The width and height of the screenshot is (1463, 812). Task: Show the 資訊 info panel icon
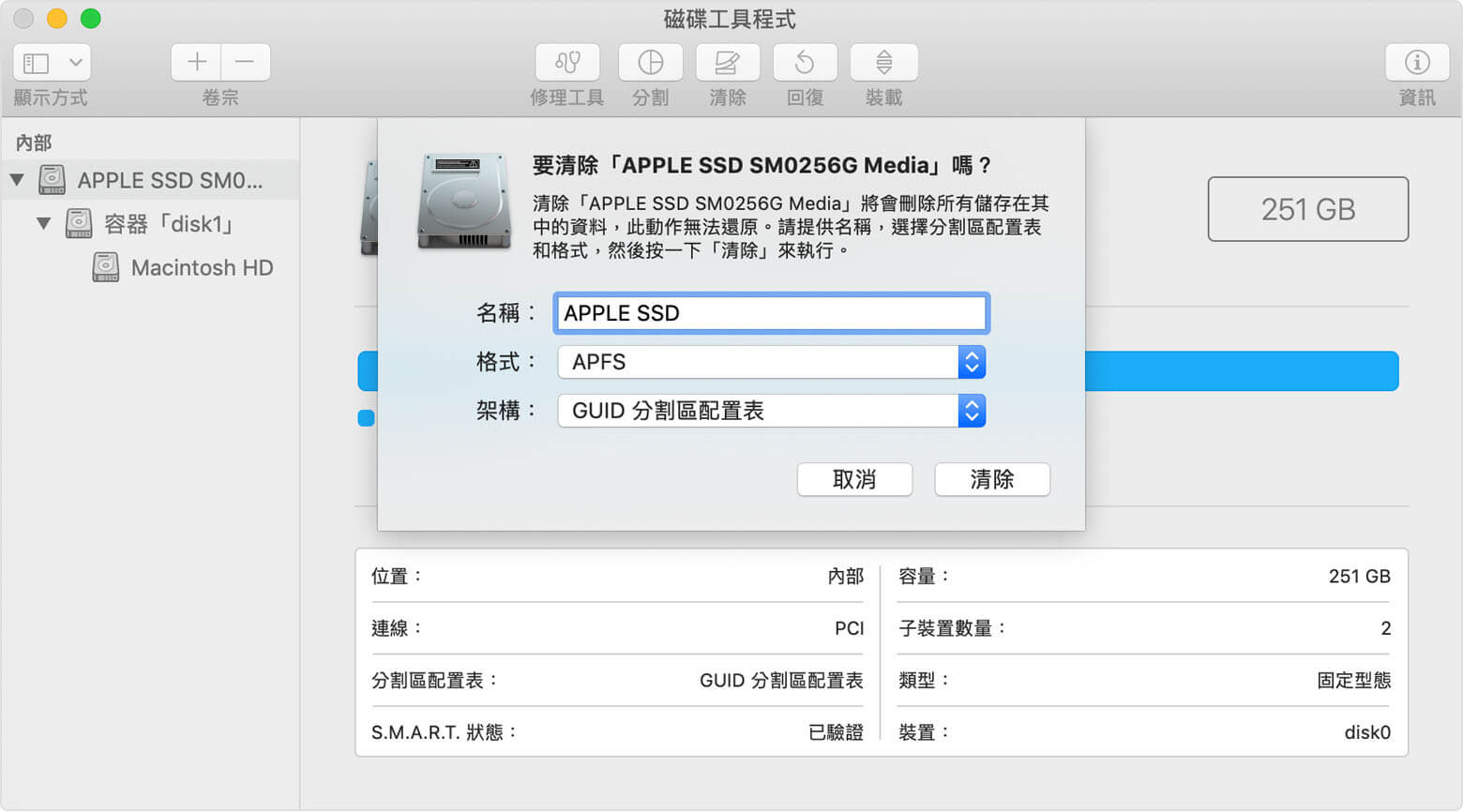pos(1417,63)
